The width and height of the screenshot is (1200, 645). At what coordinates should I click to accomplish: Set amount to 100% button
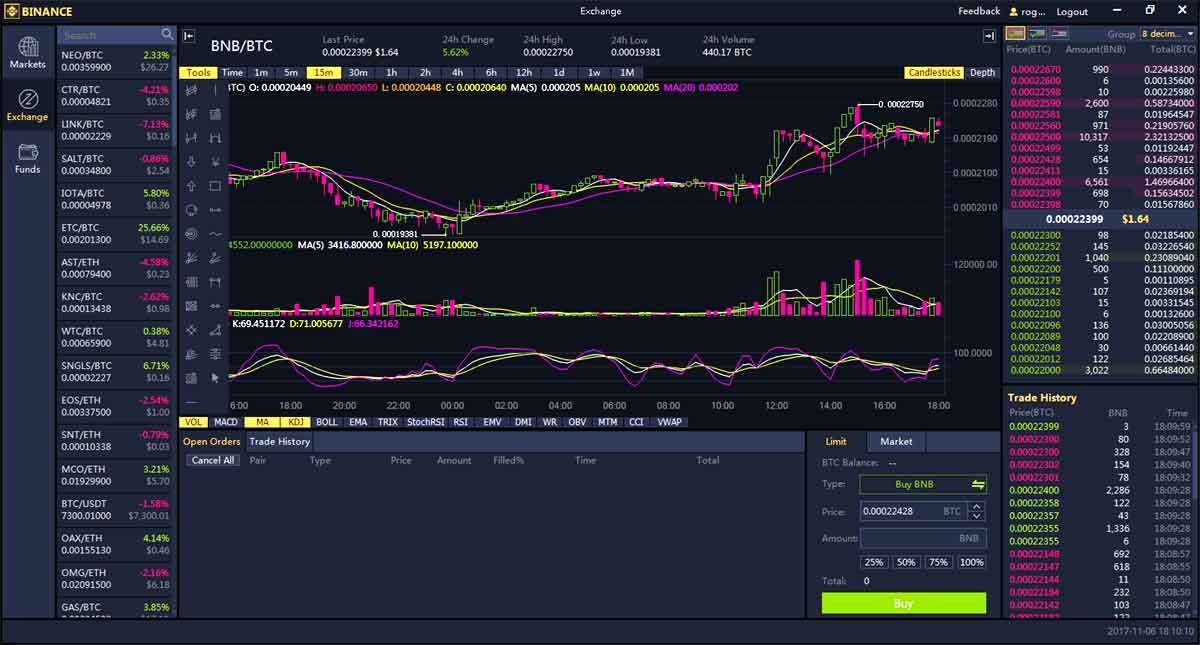coord(972,562)
